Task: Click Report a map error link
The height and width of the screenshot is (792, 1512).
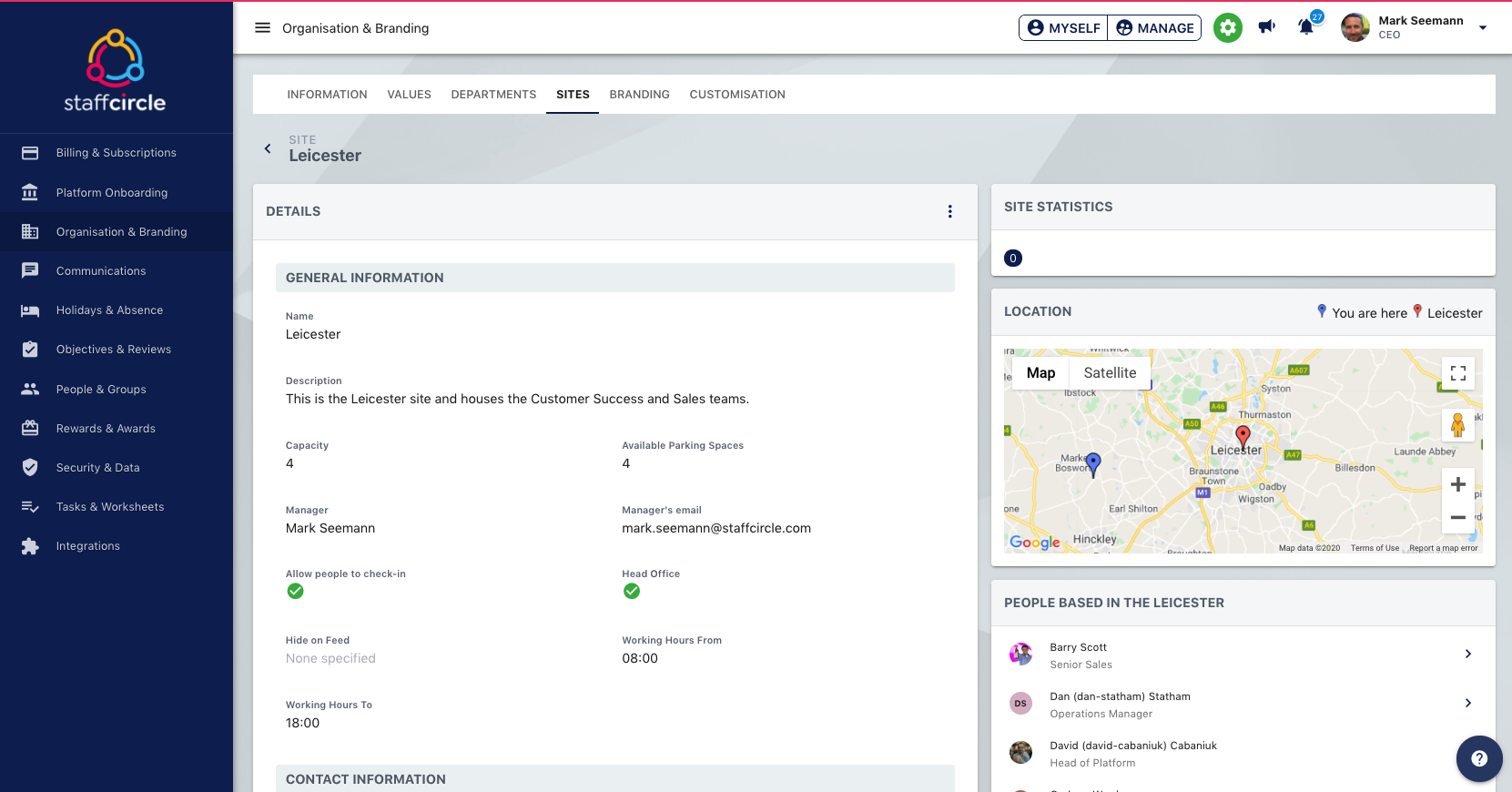Action: (1443, 548)
